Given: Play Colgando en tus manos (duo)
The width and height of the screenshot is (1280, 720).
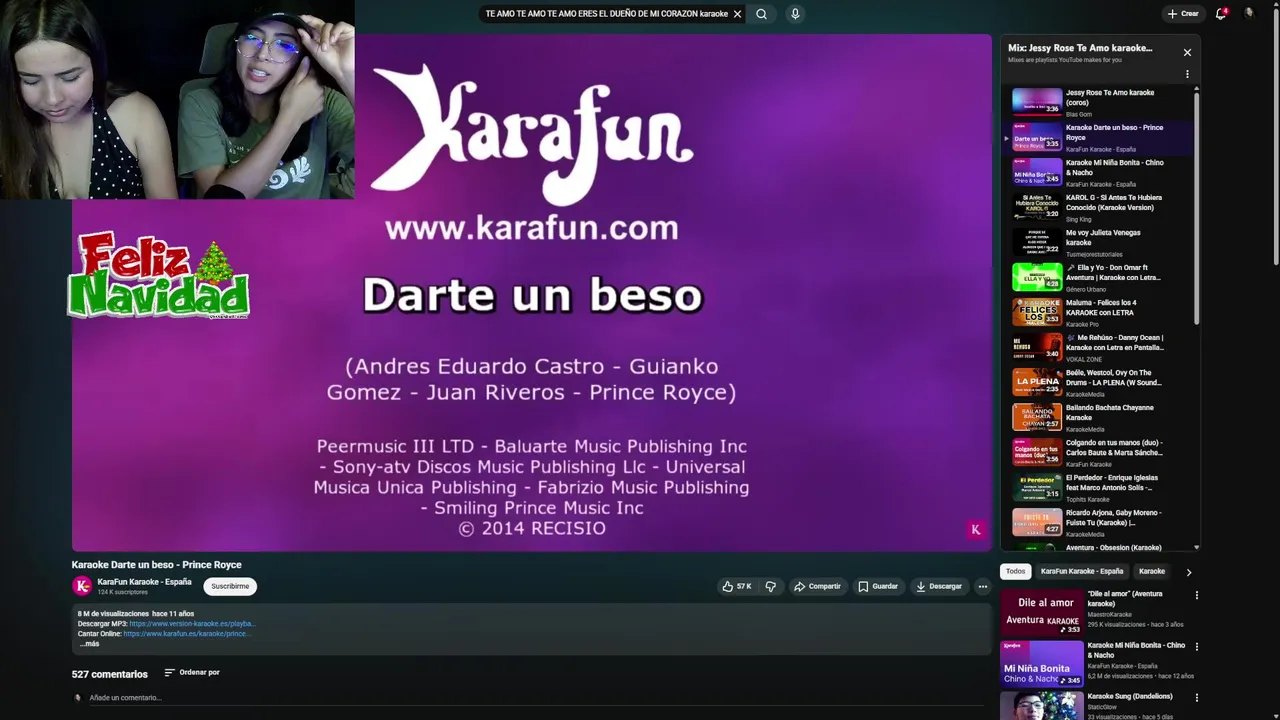Looking at the screenshot, I should click(x=1098, y=453).
